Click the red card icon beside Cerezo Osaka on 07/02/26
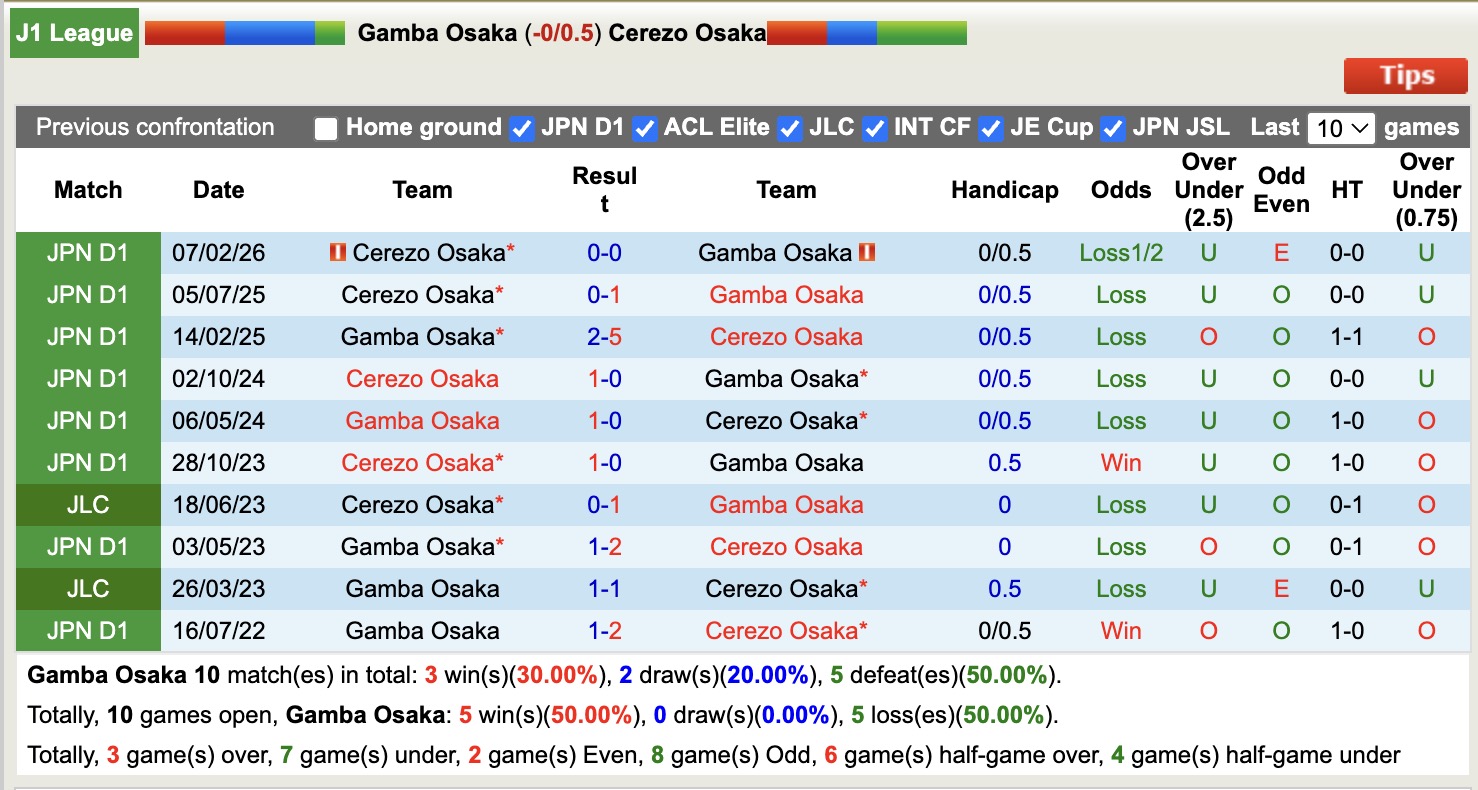The image size is (1478, 790). [336, 253]
